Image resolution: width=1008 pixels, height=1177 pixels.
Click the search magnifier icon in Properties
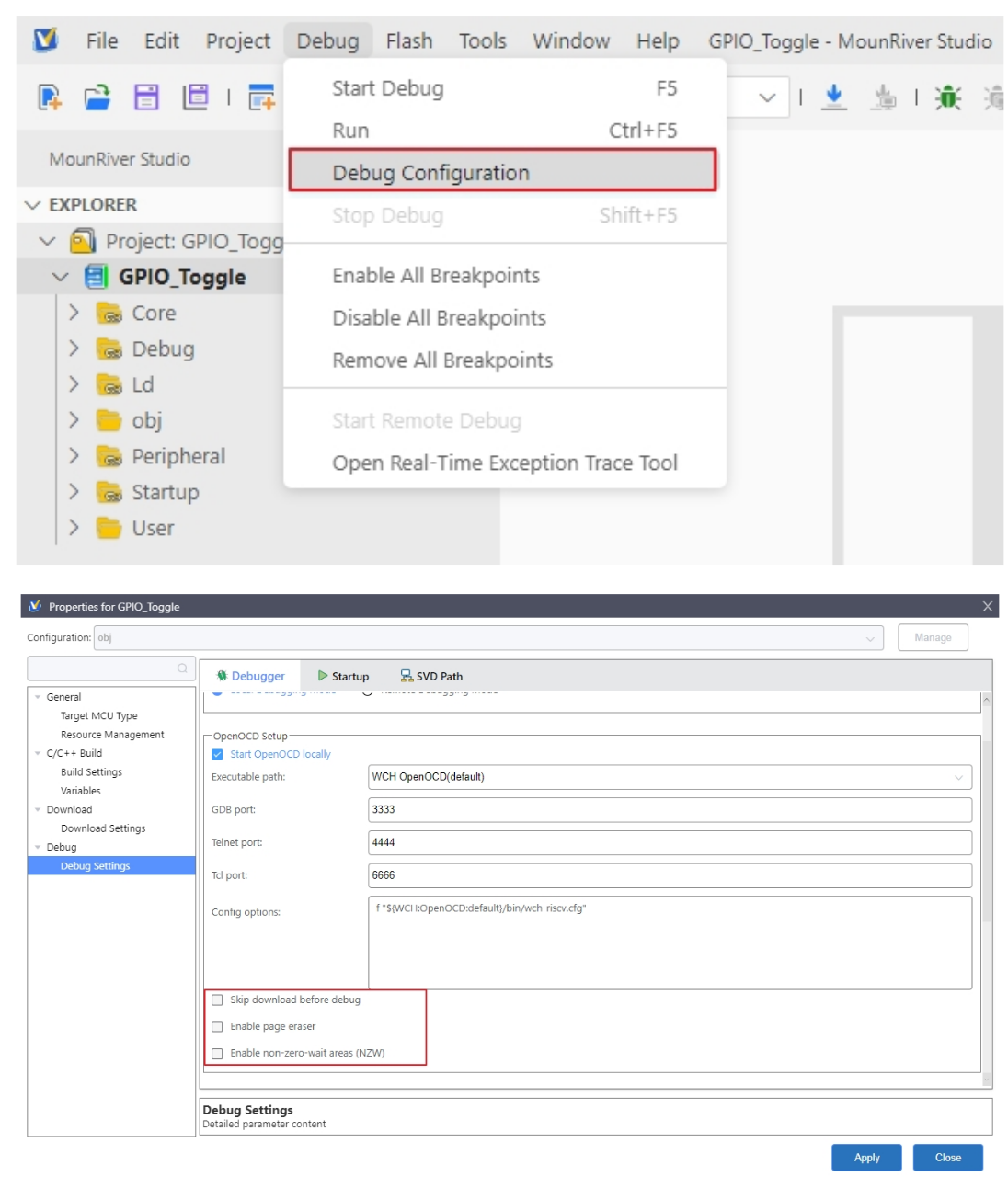coord(182,668)
